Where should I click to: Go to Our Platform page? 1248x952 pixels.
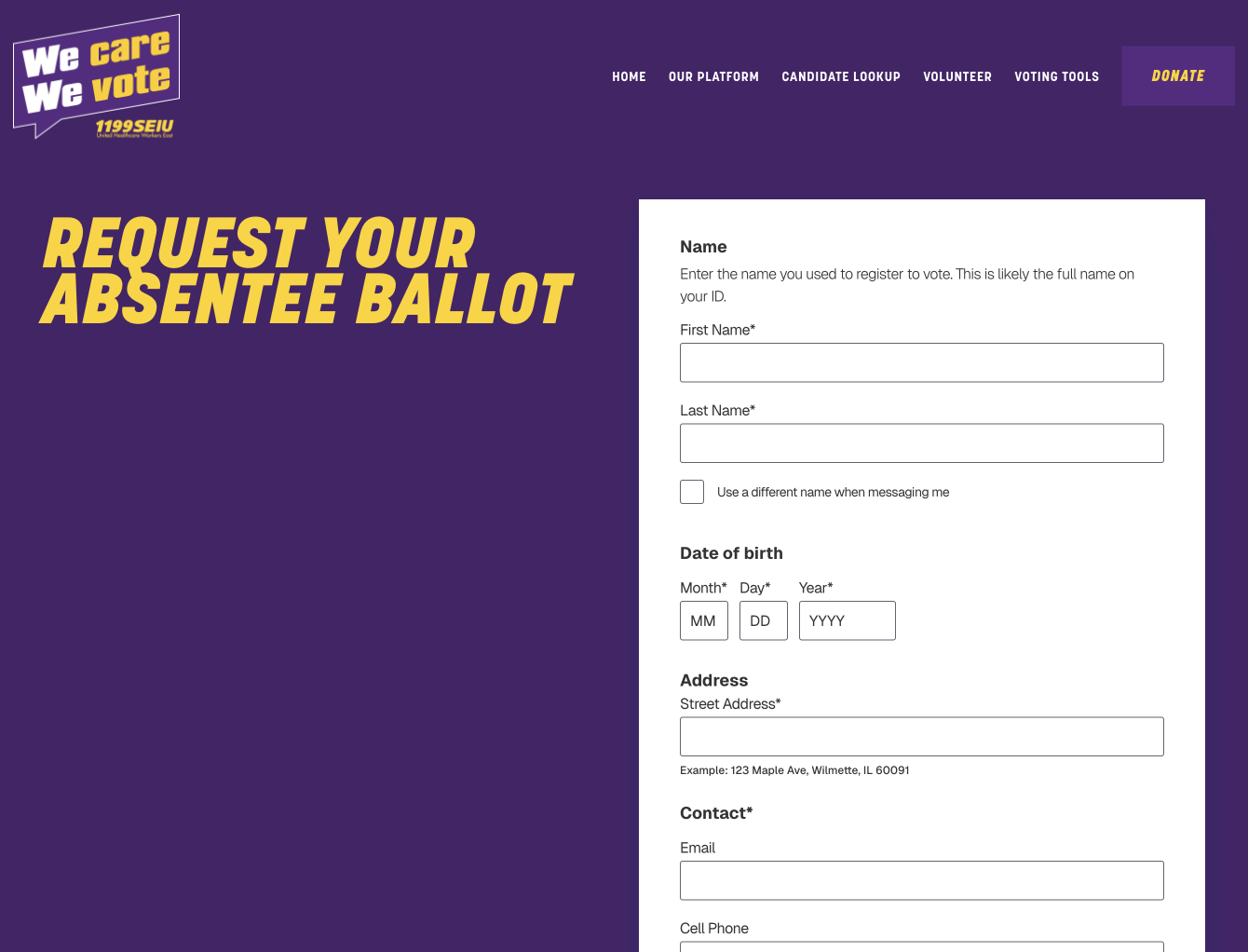tap(713, 76)
